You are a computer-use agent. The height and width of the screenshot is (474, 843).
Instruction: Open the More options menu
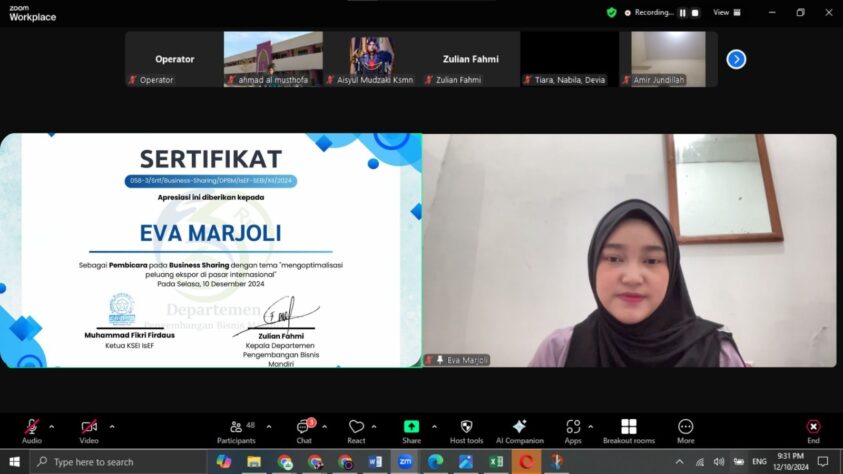pyautogui.click(x=685, y=430)
